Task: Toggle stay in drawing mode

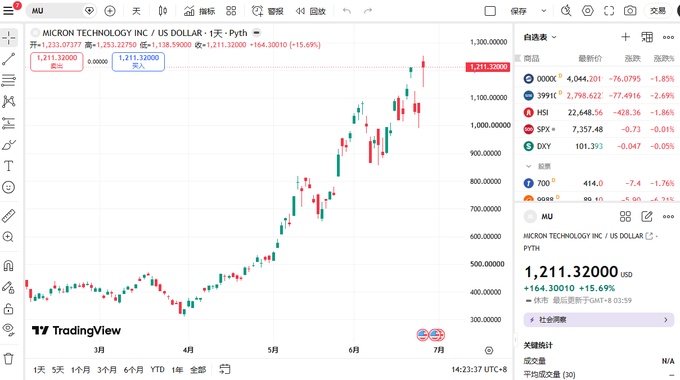Action: [x=9, y=287]
